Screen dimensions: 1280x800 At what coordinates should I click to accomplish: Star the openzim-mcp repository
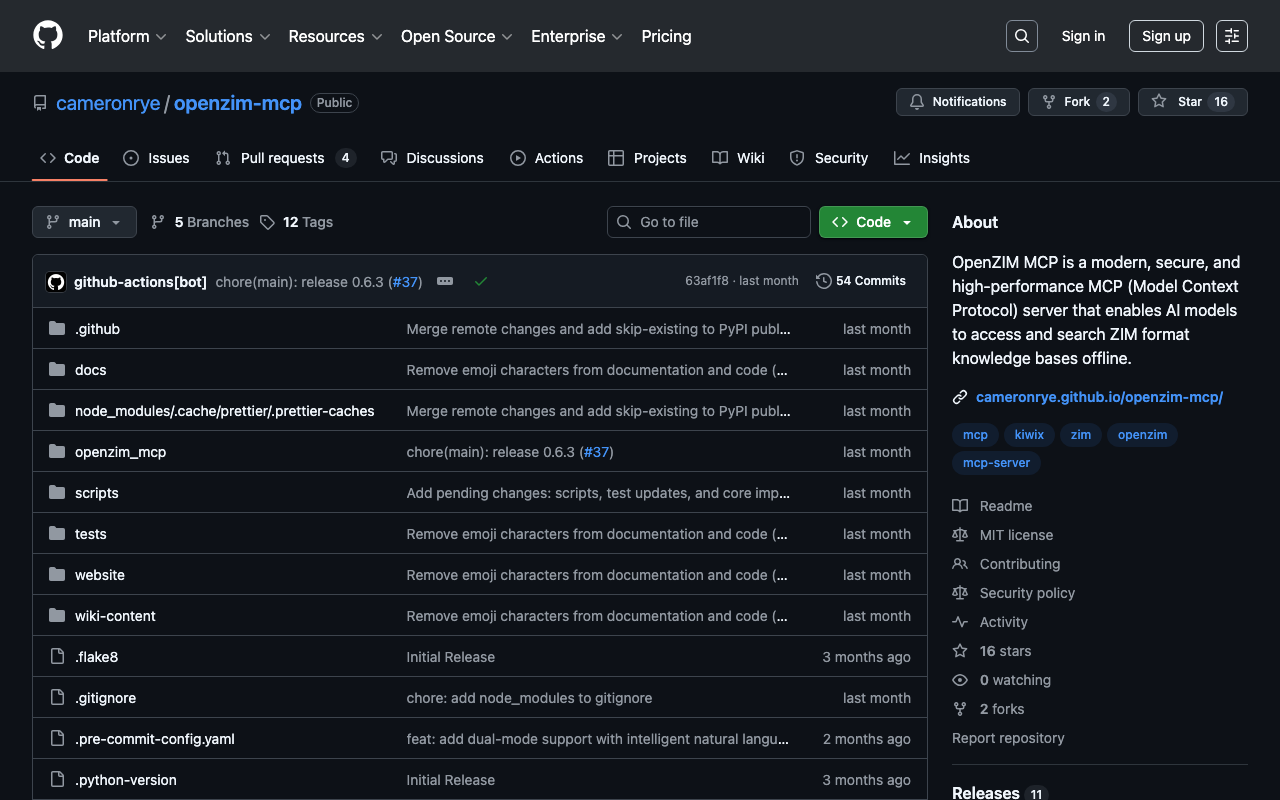coord(1192,102)
